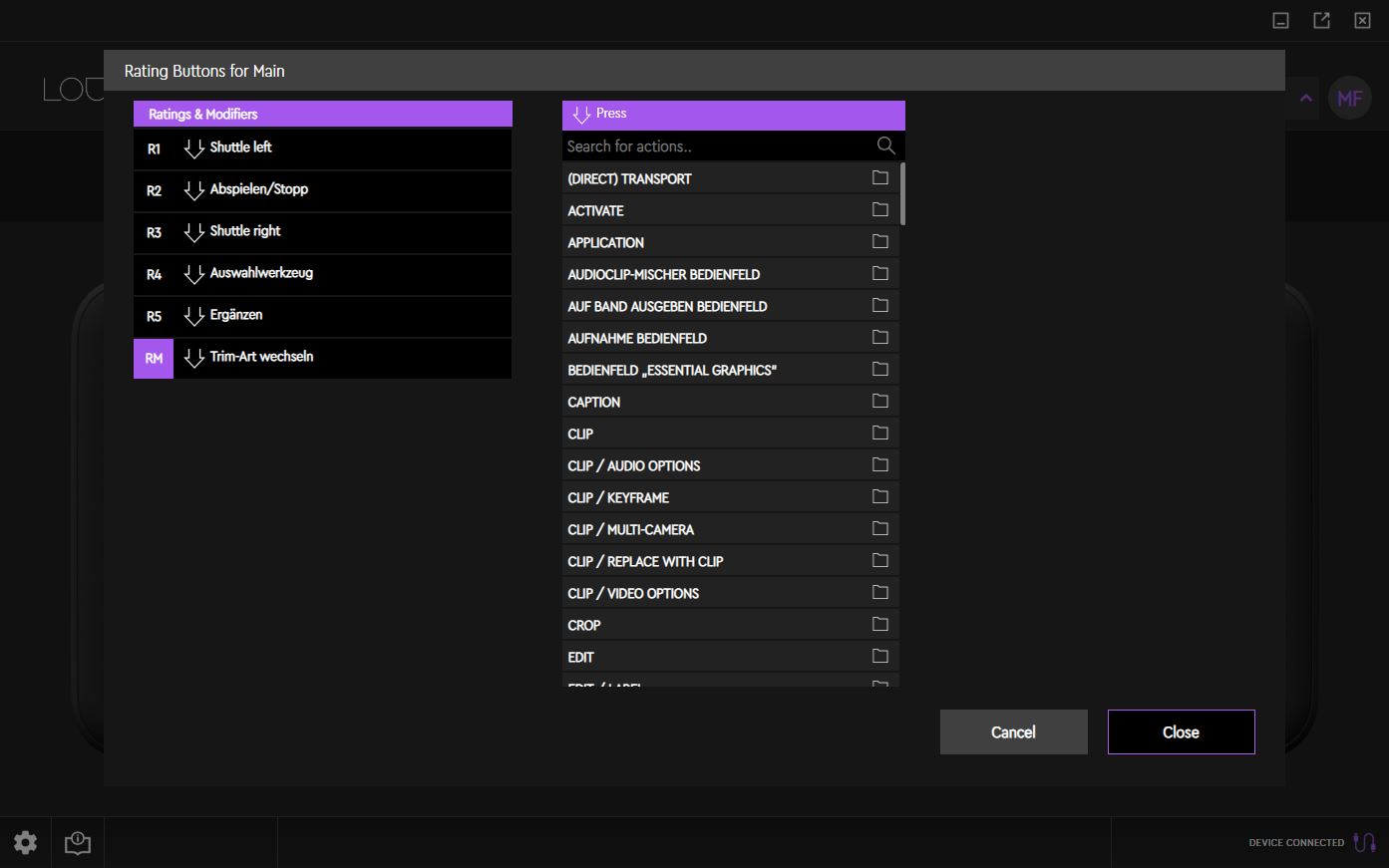Expand the CLIP / KEYFRAME category
Viewport: 1389px width, 868px height.
[718, 498]
